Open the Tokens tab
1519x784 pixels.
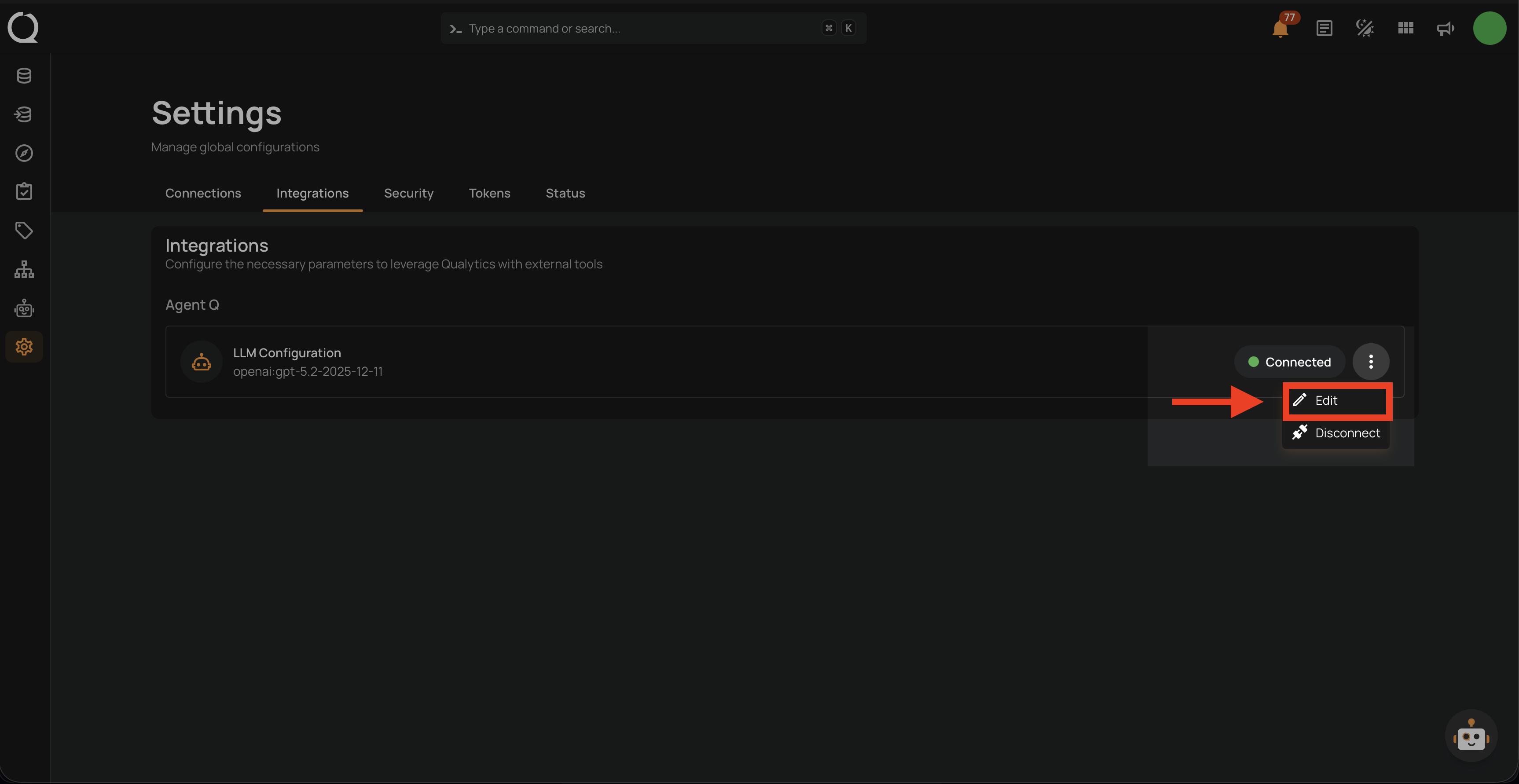click(x=489, y=193)
